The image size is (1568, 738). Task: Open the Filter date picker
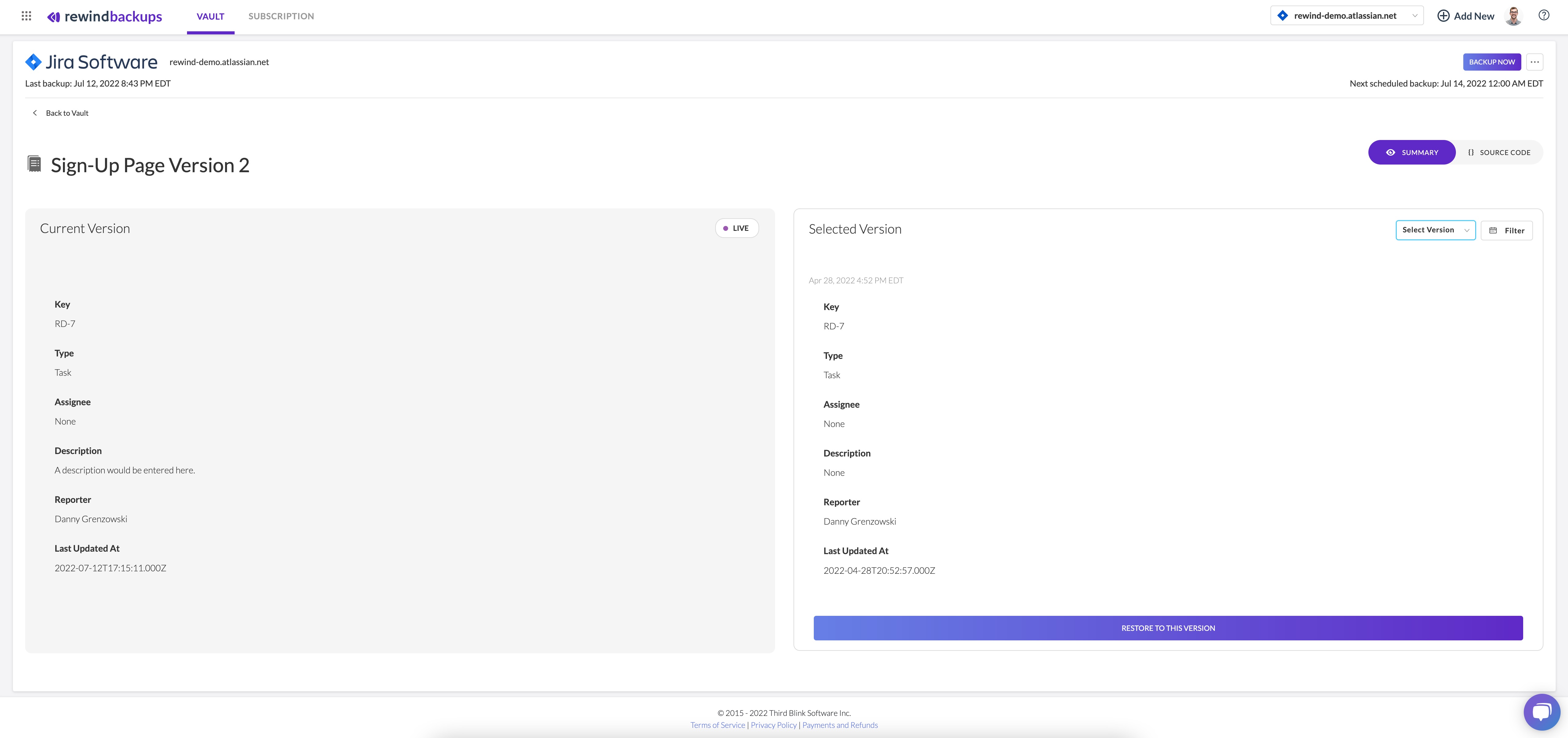(1507, 231)
